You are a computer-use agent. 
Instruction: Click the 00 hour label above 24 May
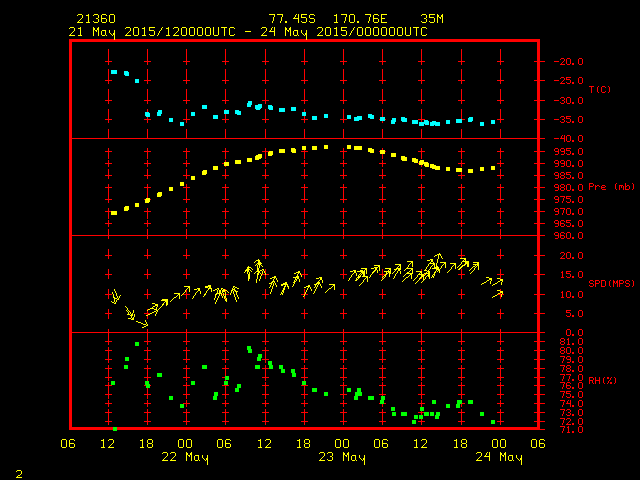499,444
